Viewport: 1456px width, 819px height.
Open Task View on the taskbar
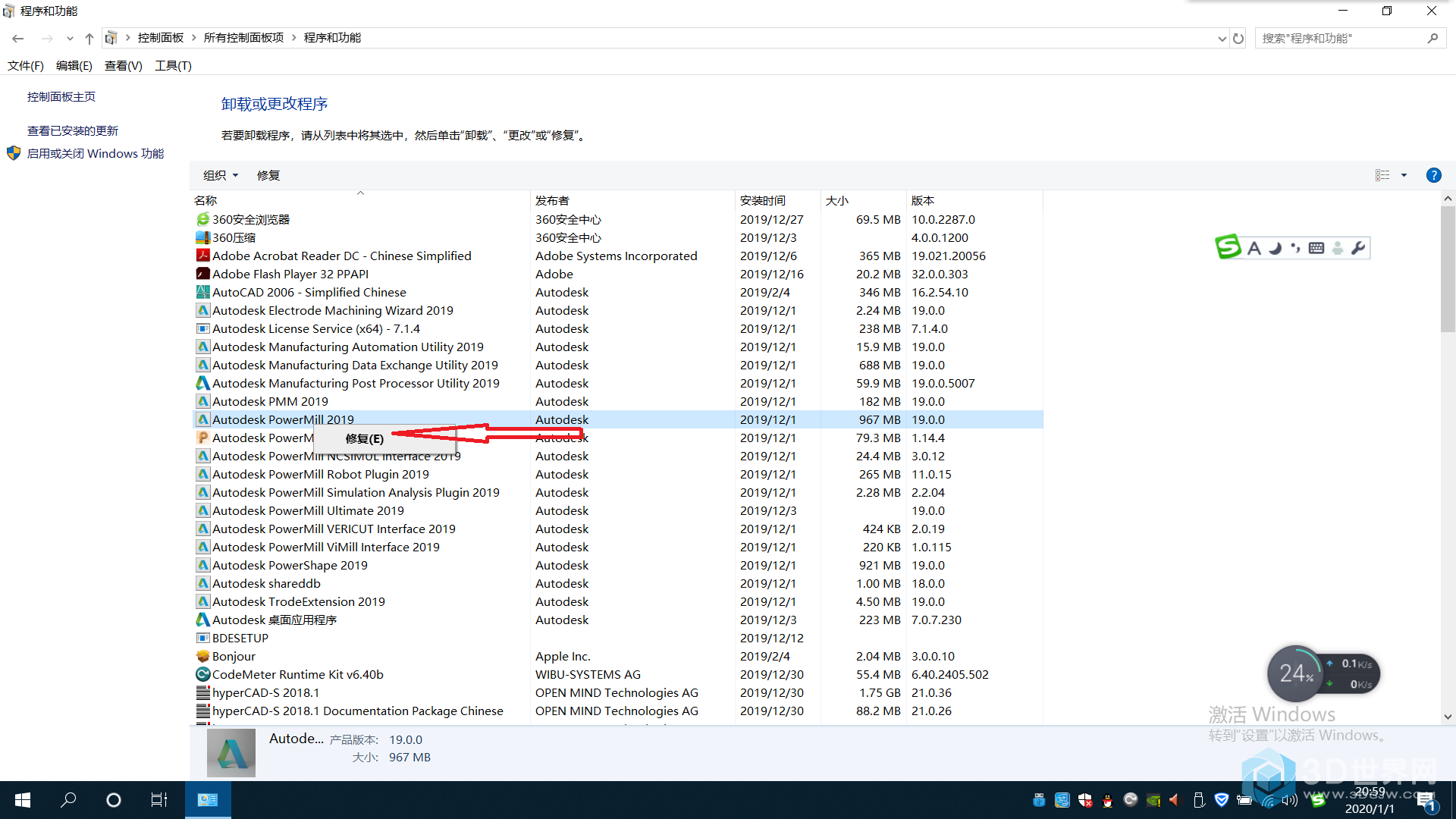pos(159,800)
